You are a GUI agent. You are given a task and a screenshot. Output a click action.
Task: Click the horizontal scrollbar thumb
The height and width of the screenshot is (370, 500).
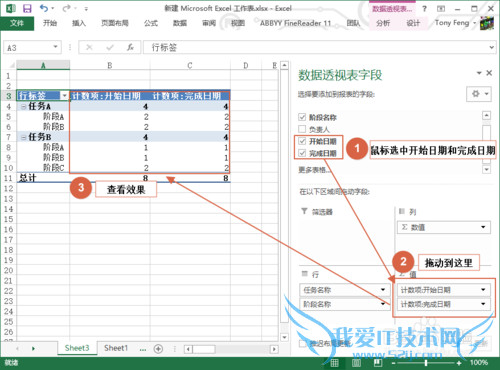(204, 349)
